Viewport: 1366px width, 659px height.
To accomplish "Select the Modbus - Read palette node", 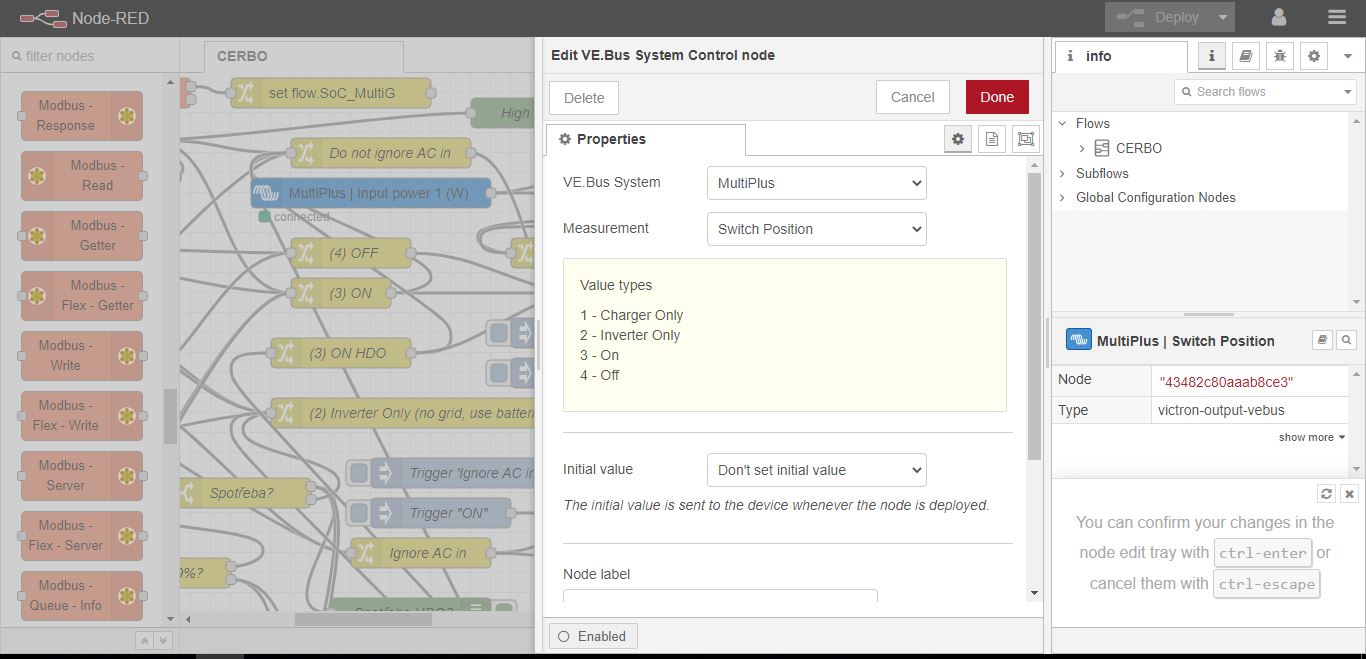I will [82, 176].
